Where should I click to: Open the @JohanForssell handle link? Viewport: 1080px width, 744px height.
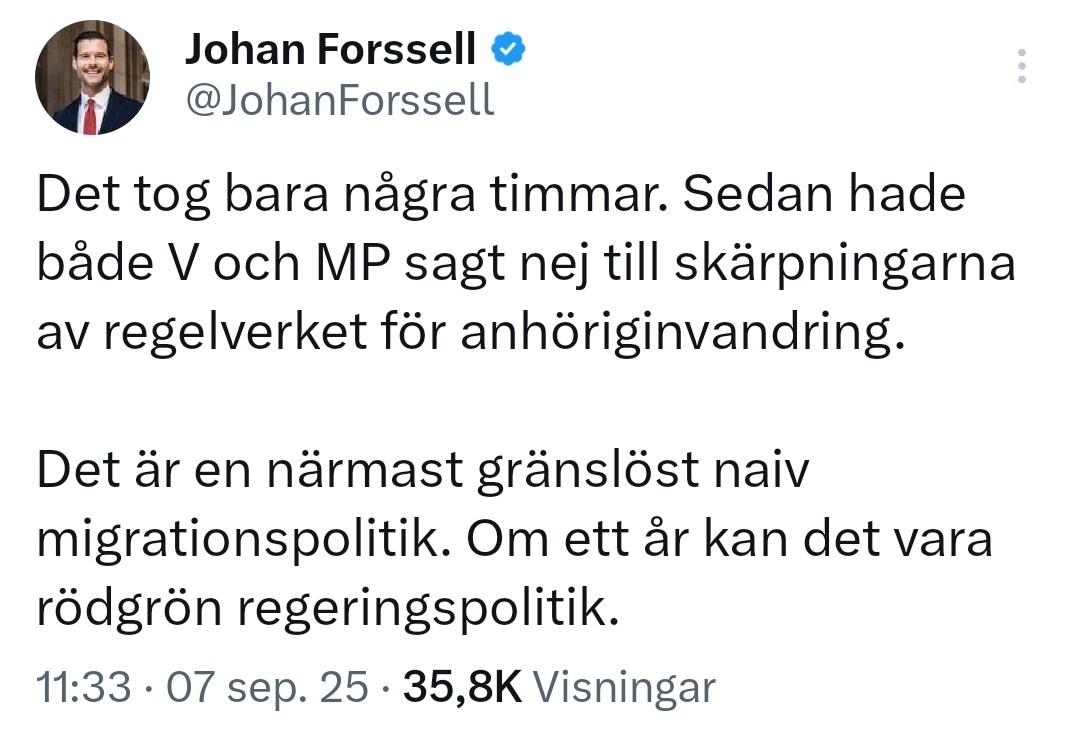point(339,100)
